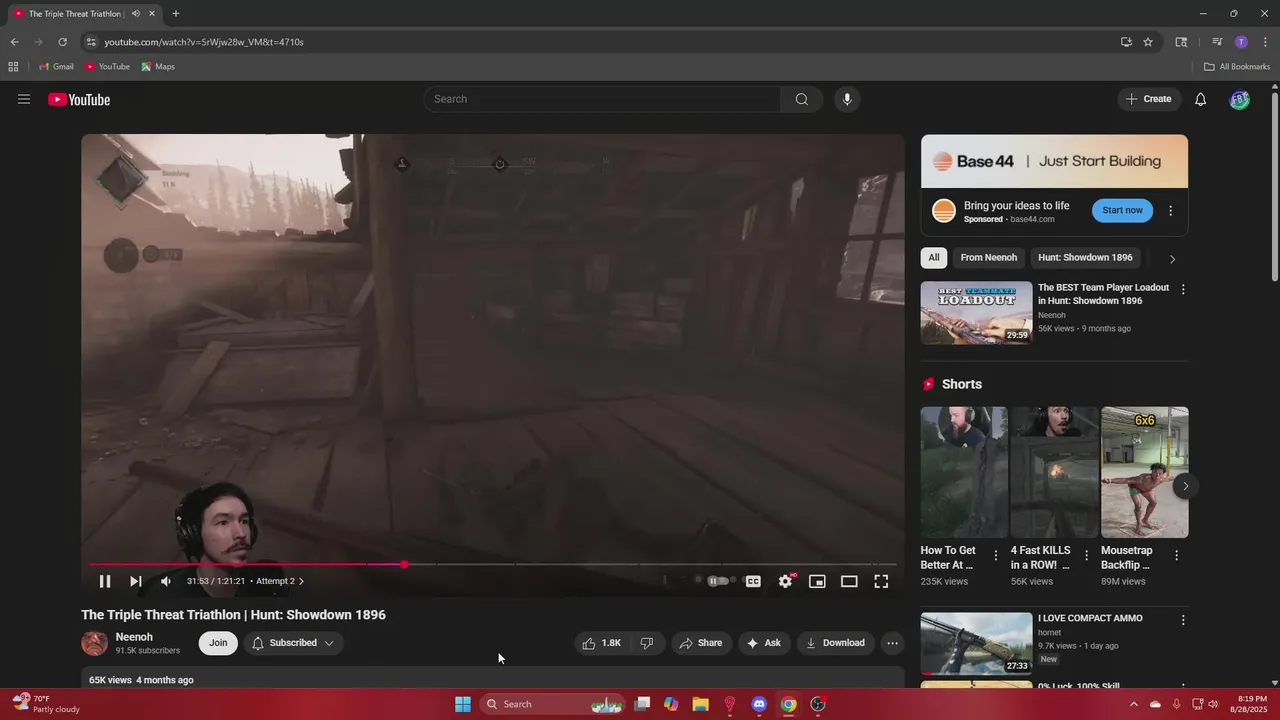
Task: Open All Bookmarks folder
Action: (1237, 67)
